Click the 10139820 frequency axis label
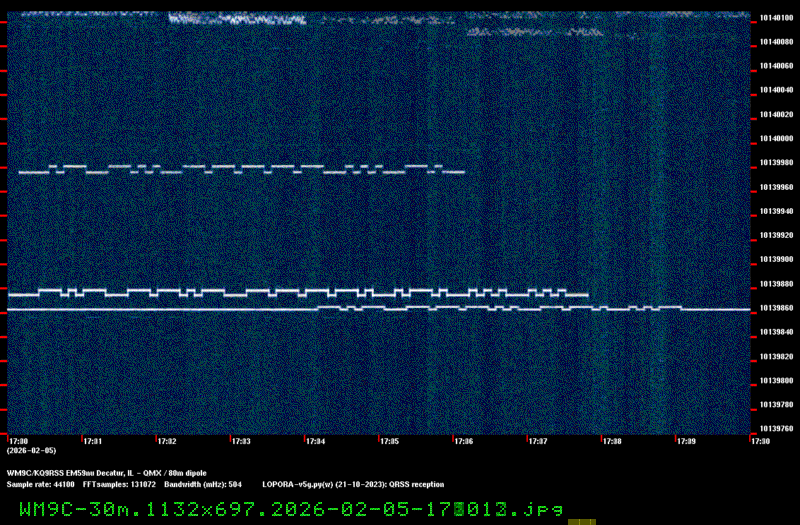 click(776, 357)
